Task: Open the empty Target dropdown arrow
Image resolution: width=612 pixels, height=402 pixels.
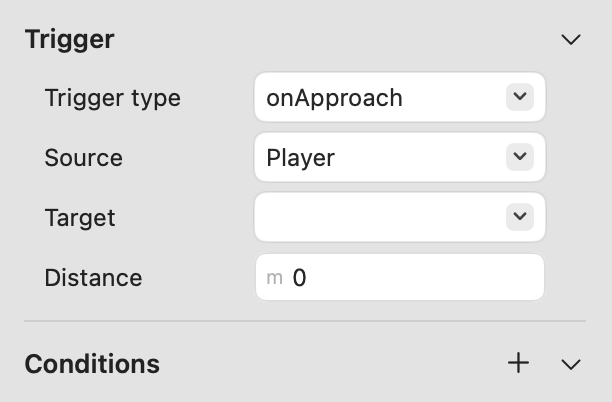Action: pyautogui.click(x=519, y=216)
